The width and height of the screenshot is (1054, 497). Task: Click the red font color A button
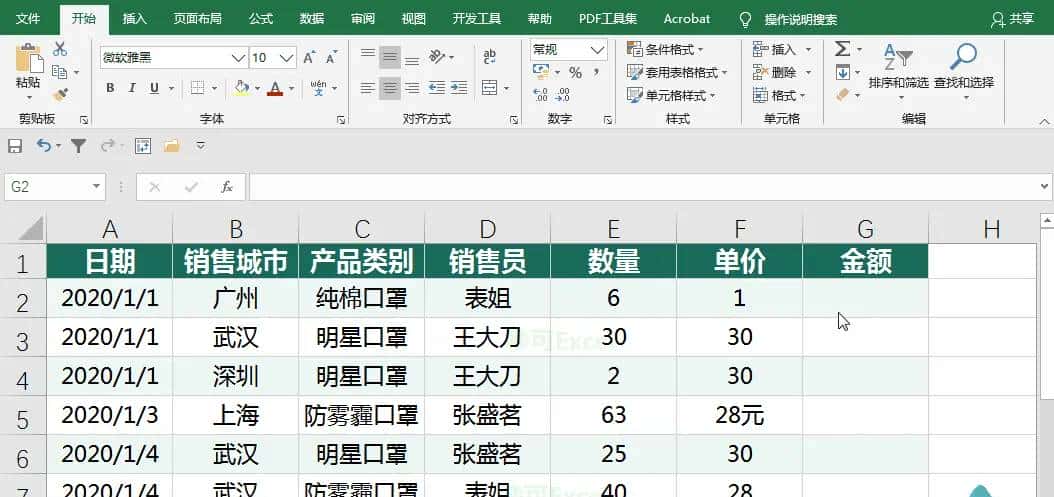(x=274, y=88)
